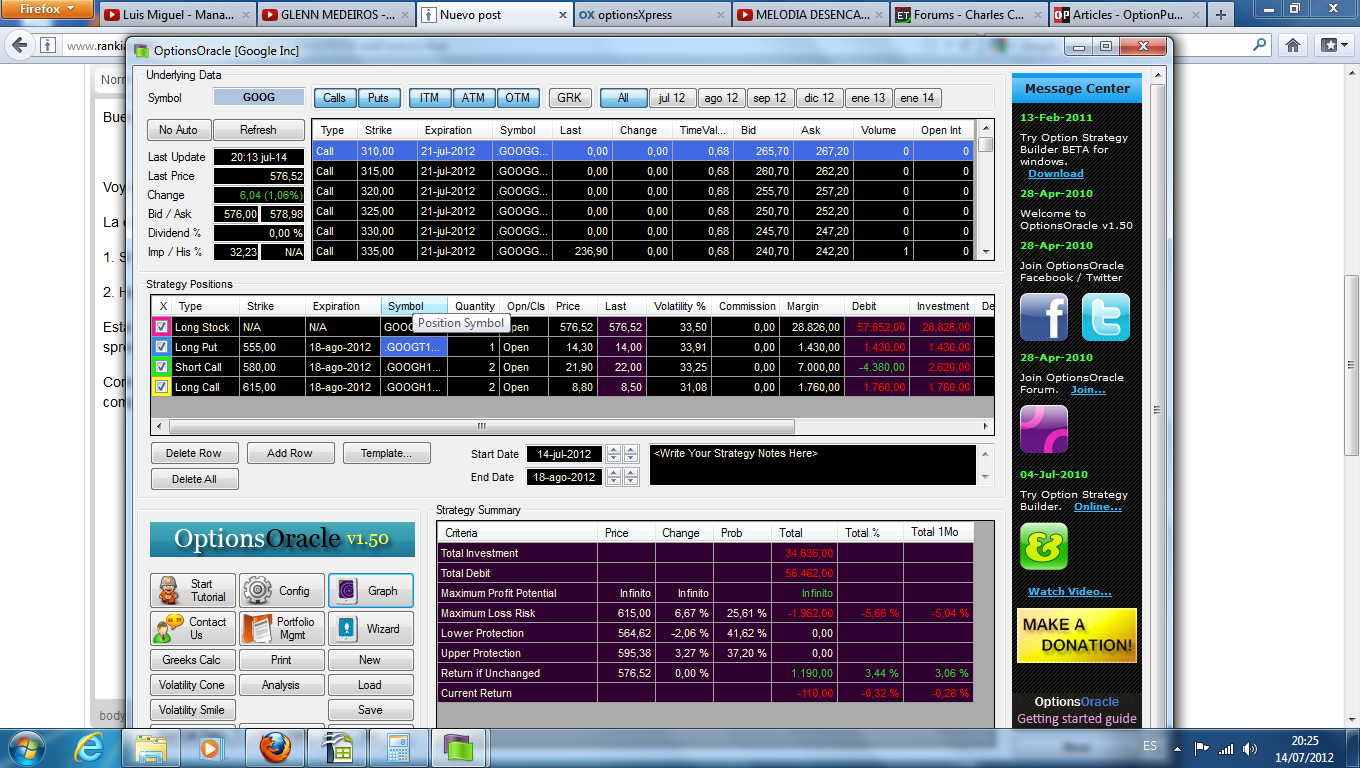1360x768 pixels.
Task: Click the green Strategy Builder icon
Action: point(1043,546)
